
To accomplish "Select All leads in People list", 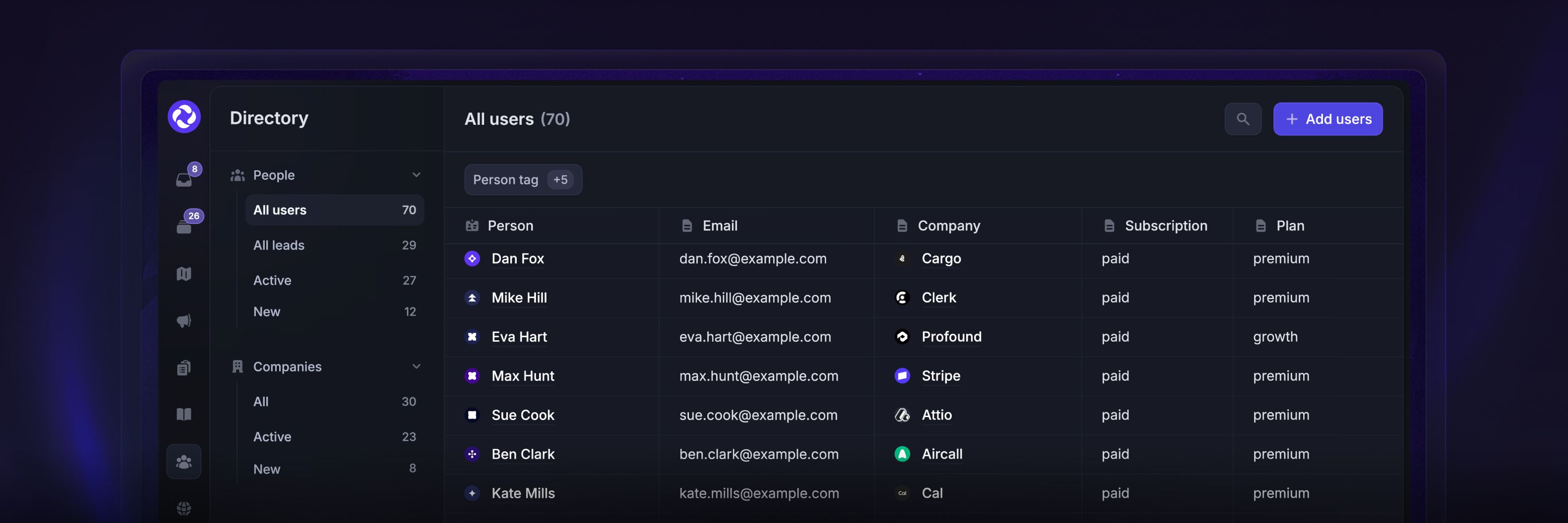I will [279, 245].
